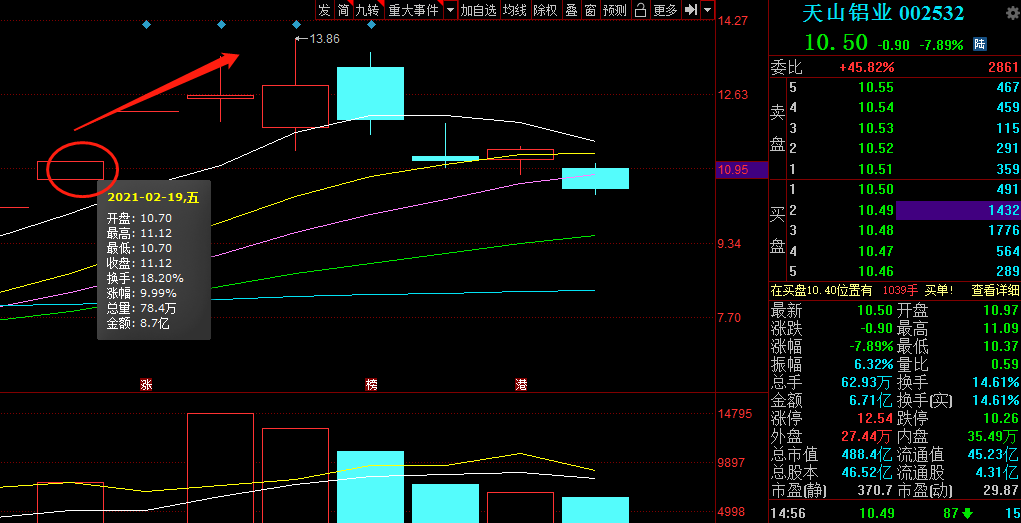Select sell level 4 price 10.54

pos(876,107)
